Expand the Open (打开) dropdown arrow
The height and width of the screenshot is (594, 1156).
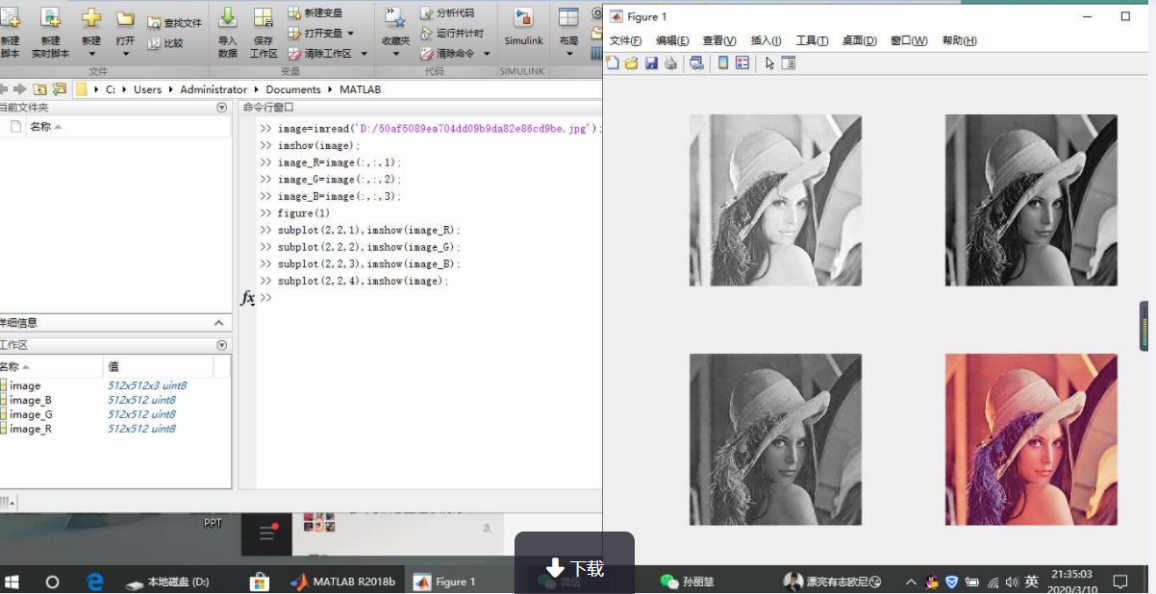[x=125, y=54]
